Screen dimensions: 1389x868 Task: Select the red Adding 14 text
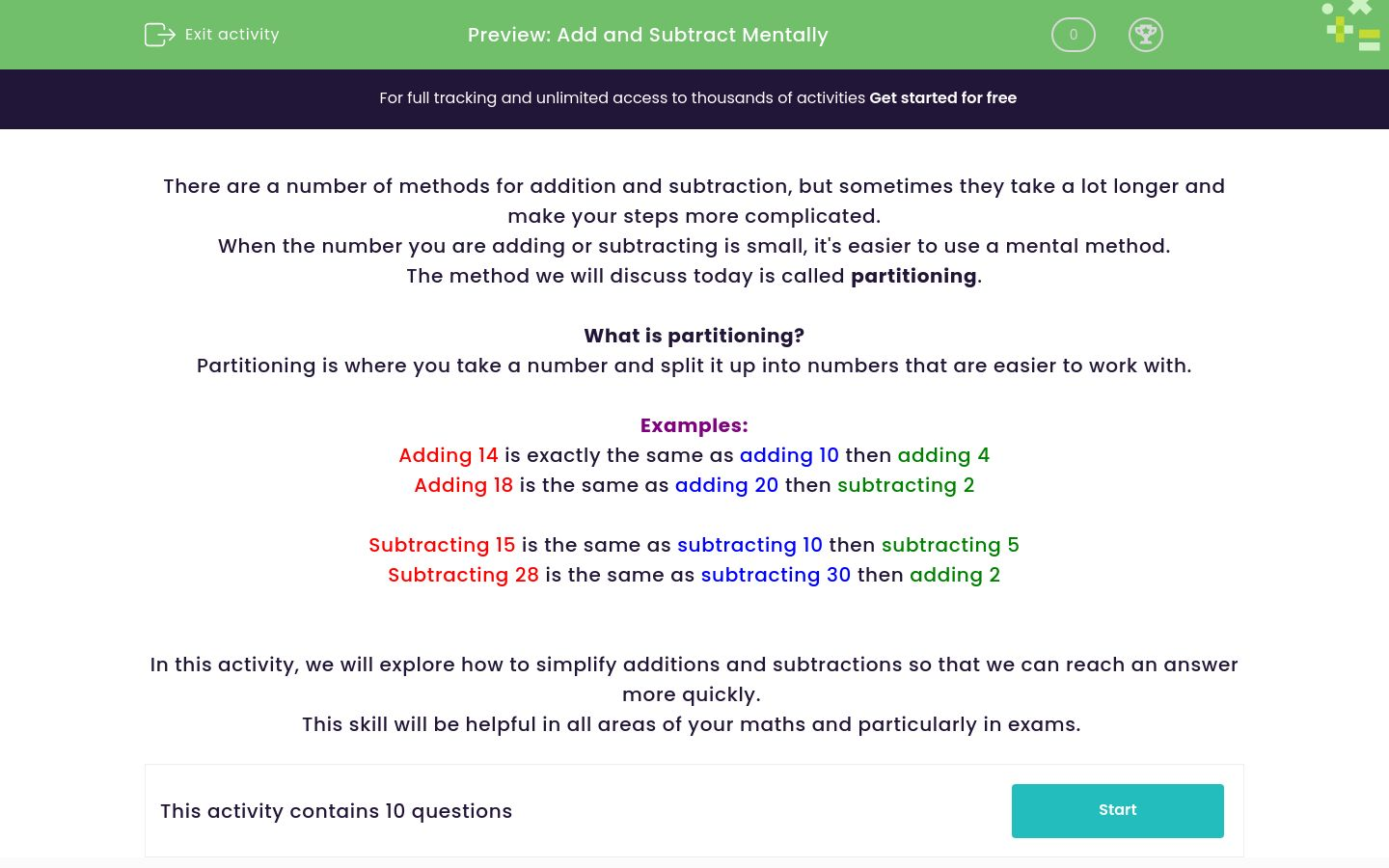coord(449,455)
